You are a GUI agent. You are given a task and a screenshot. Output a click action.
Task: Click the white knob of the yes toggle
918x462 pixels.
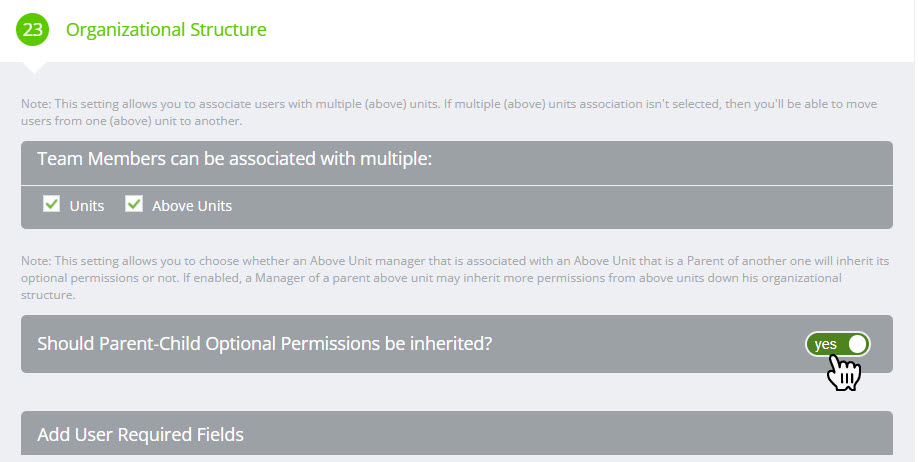pos(857,344)
